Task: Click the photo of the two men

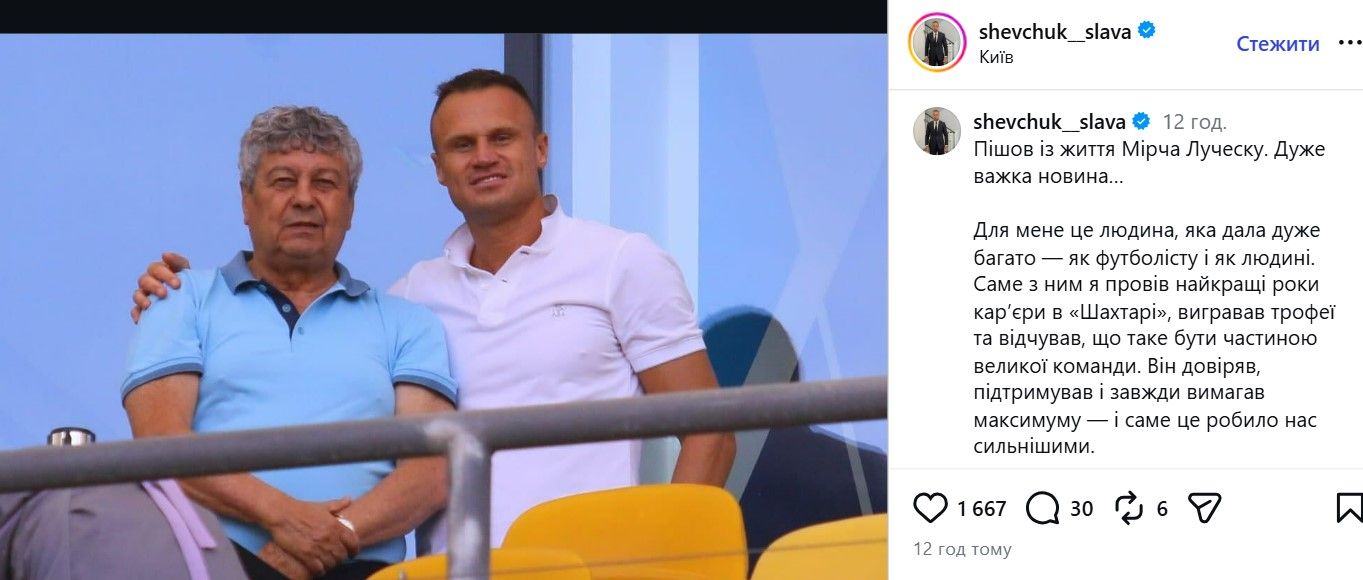Action: click(443, 306)
